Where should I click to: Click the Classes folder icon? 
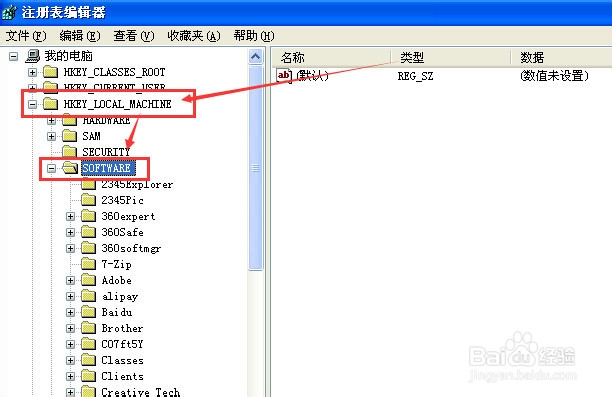[x=89, y=360]
